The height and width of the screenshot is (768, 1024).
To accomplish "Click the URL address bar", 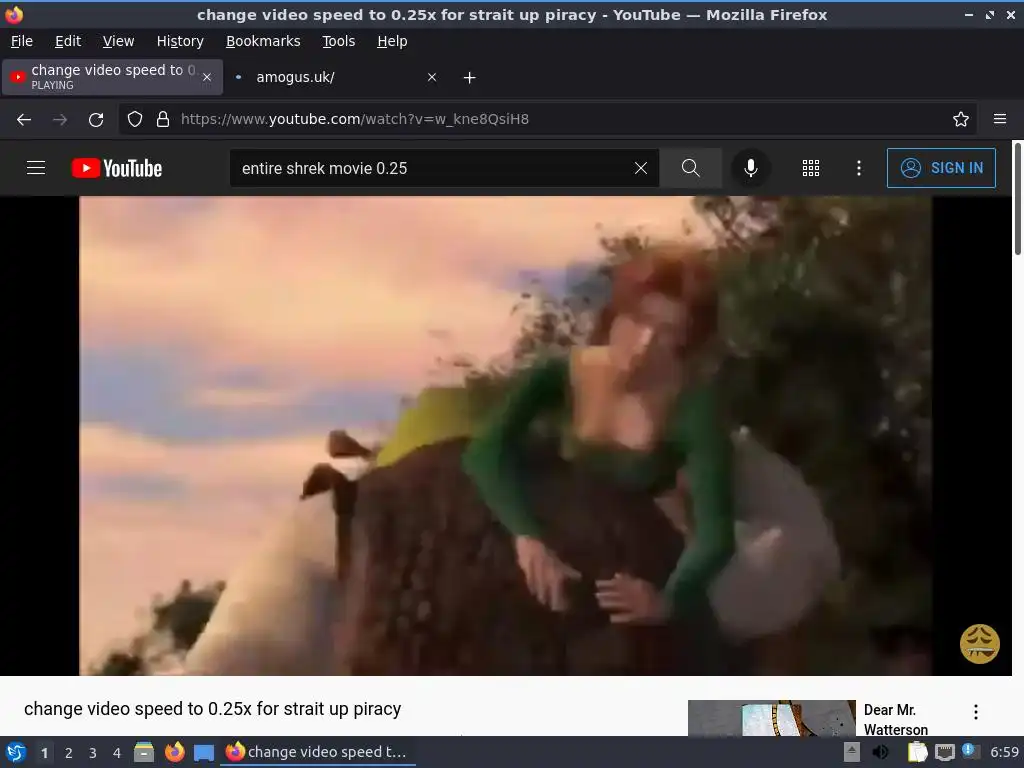I will 547,119.
